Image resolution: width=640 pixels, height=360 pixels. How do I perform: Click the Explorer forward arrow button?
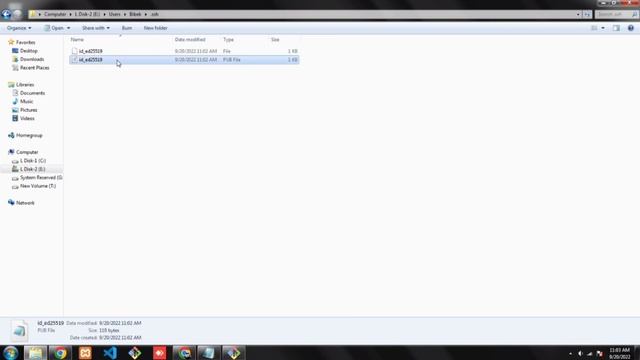tap(17, 14)
